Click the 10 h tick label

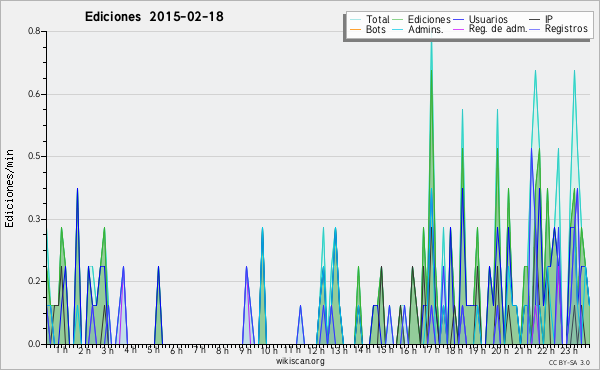pos(269,350)
